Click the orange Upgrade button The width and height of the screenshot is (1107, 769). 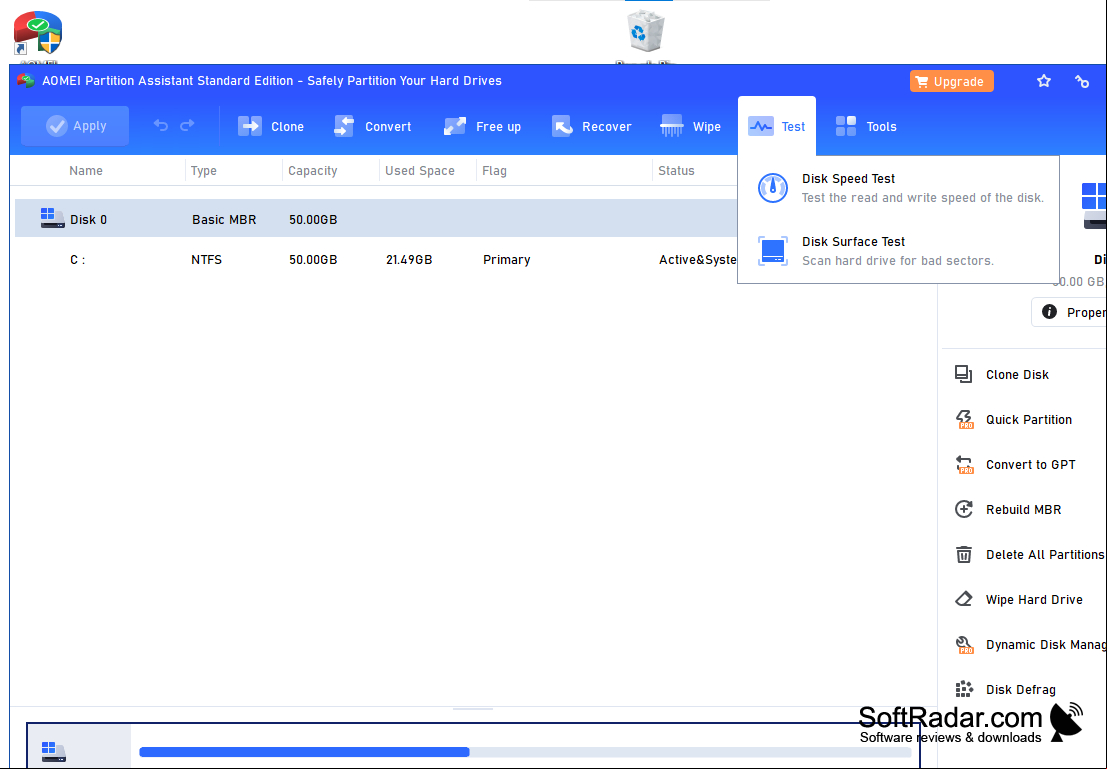click(951, 81)
